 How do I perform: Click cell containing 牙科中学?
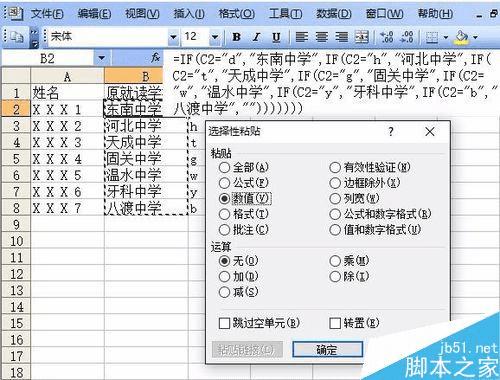coord(146,192)
